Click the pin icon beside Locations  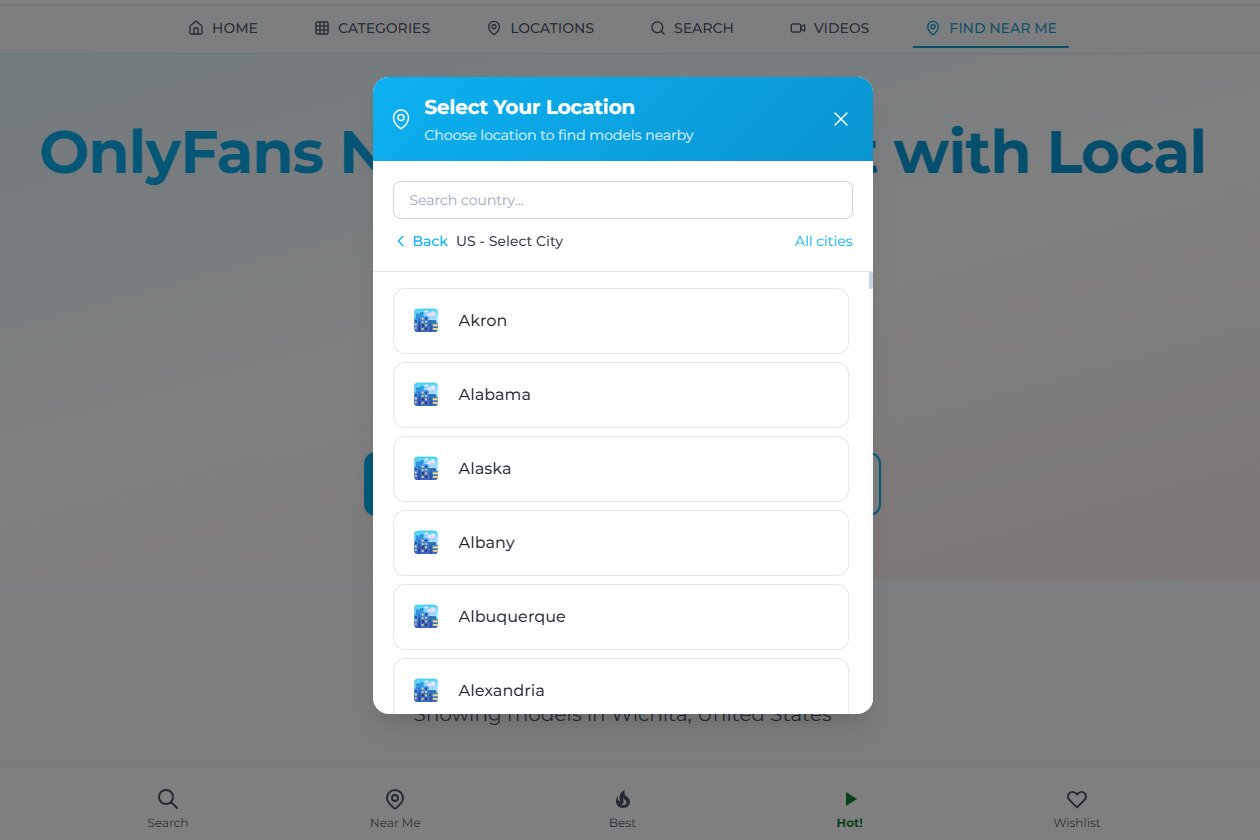(x=494, y=28)
